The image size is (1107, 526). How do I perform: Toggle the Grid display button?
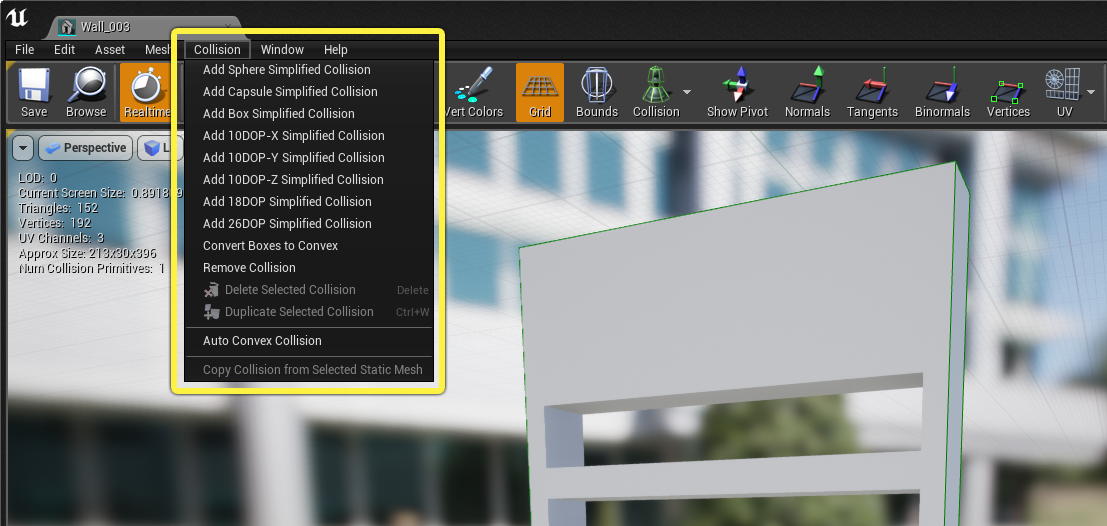(x=539, y=92)
